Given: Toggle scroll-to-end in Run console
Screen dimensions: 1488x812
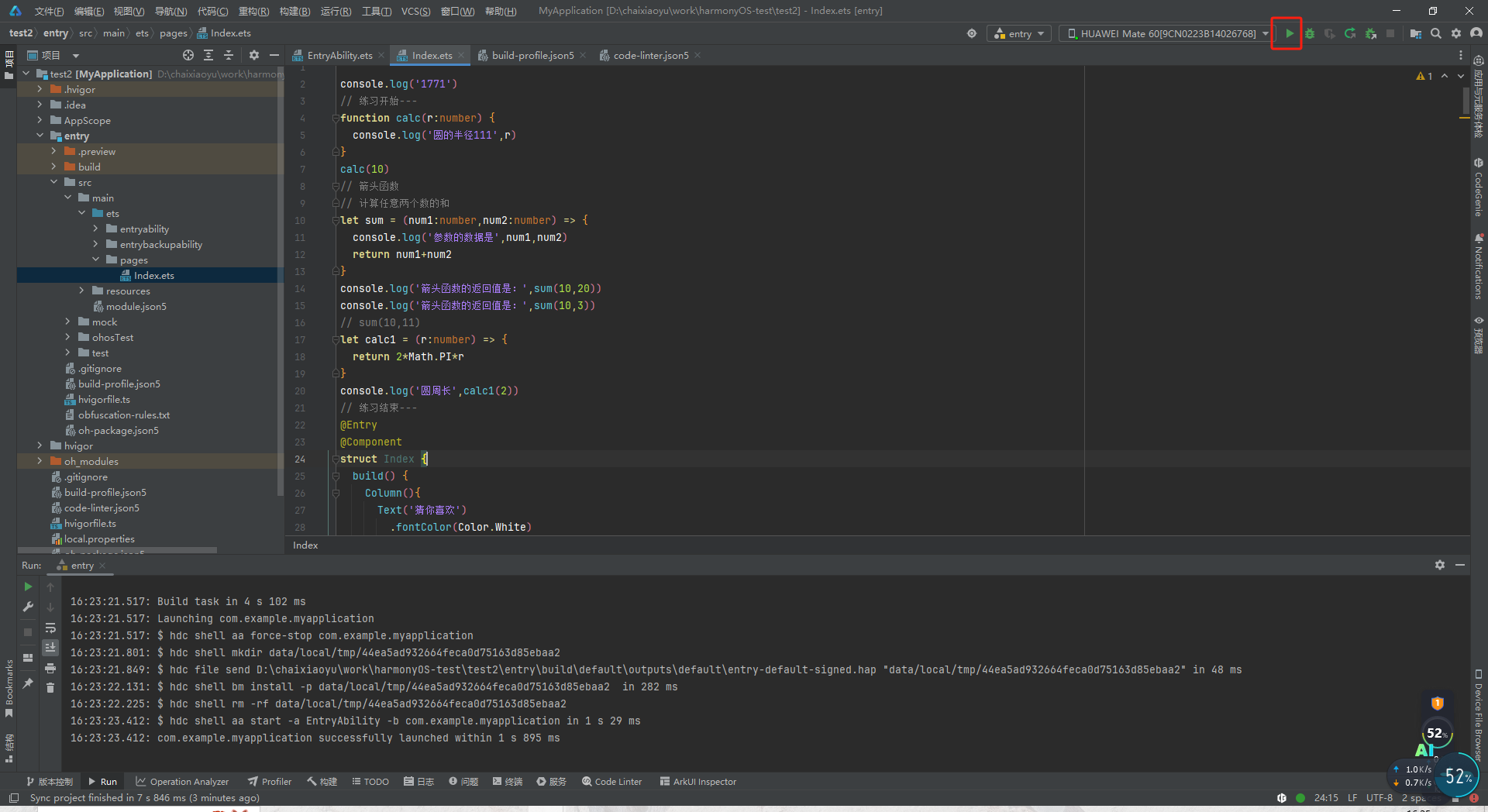Looking at the screenshot, I should click(50, 647).
